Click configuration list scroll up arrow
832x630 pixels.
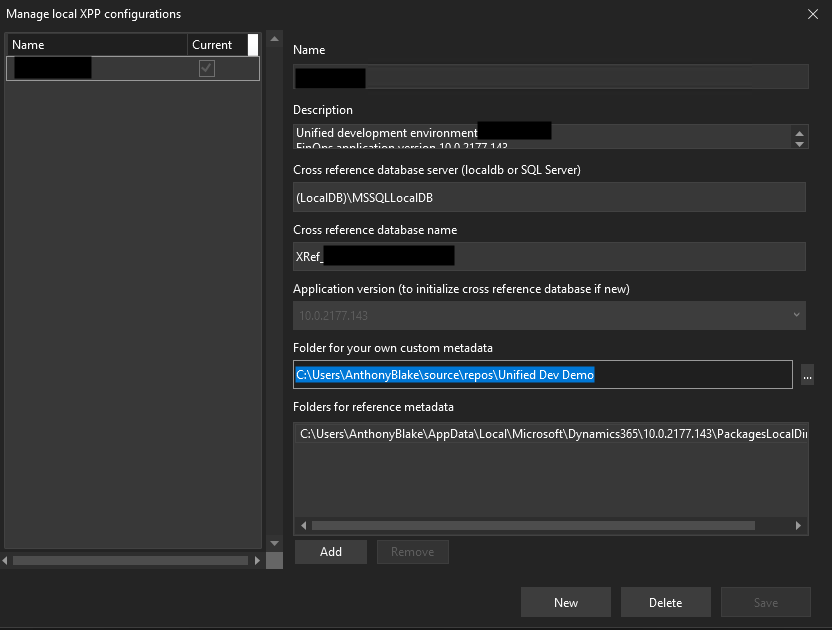[274, 39]
